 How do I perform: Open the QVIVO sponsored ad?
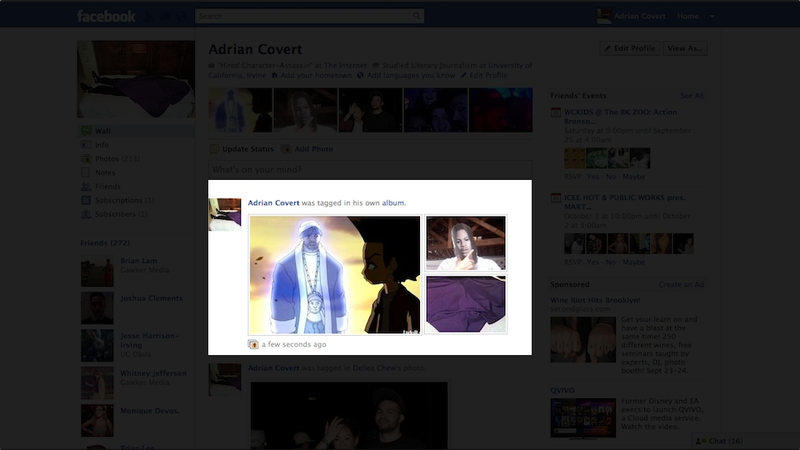coord(562,390)
